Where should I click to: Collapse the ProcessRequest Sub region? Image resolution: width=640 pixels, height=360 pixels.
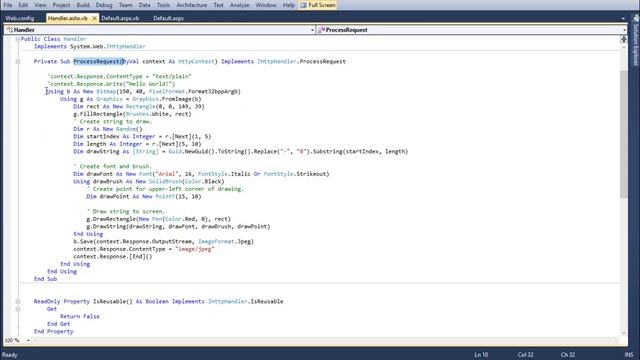point(18,62)
